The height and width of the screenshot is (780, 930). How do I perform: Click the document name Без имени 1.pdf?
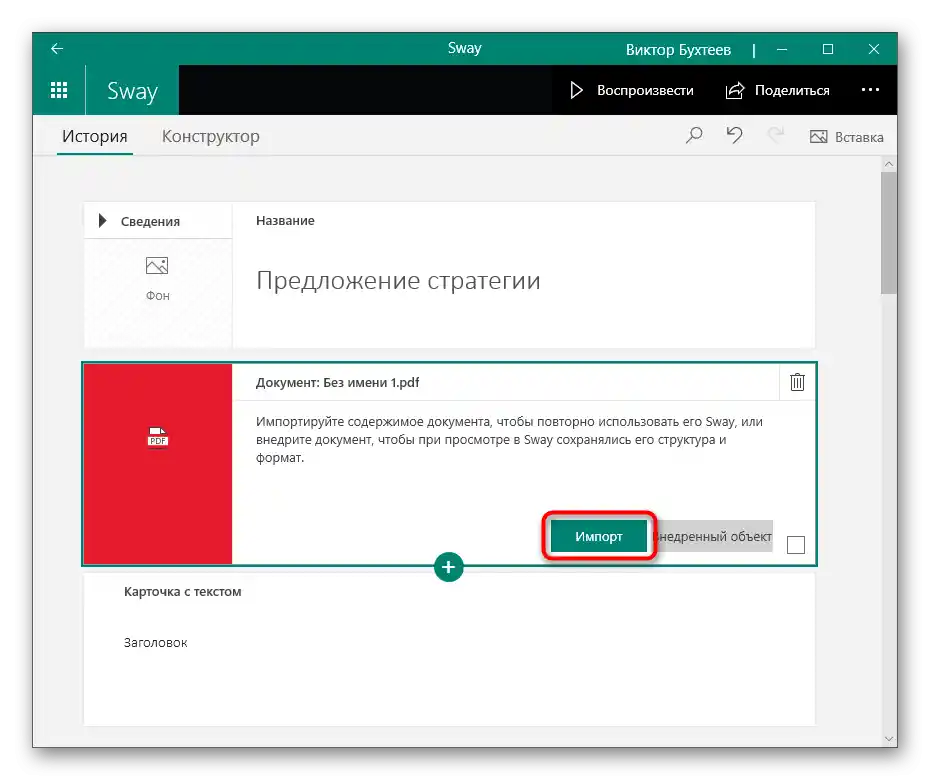tap(371, 383)
